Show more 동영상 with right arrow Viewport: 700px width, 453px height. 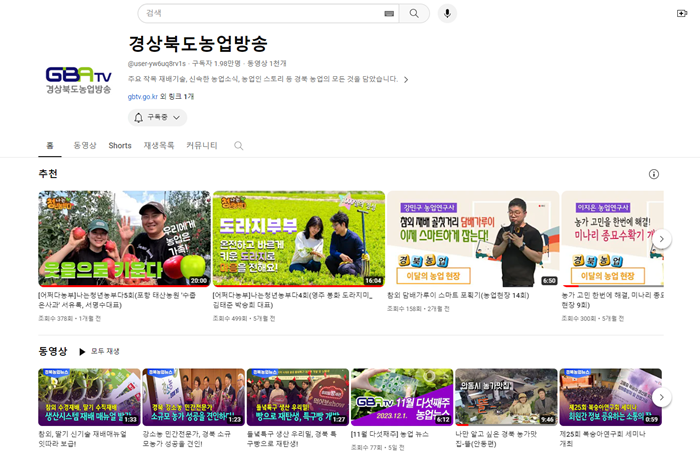pos(661,397)
